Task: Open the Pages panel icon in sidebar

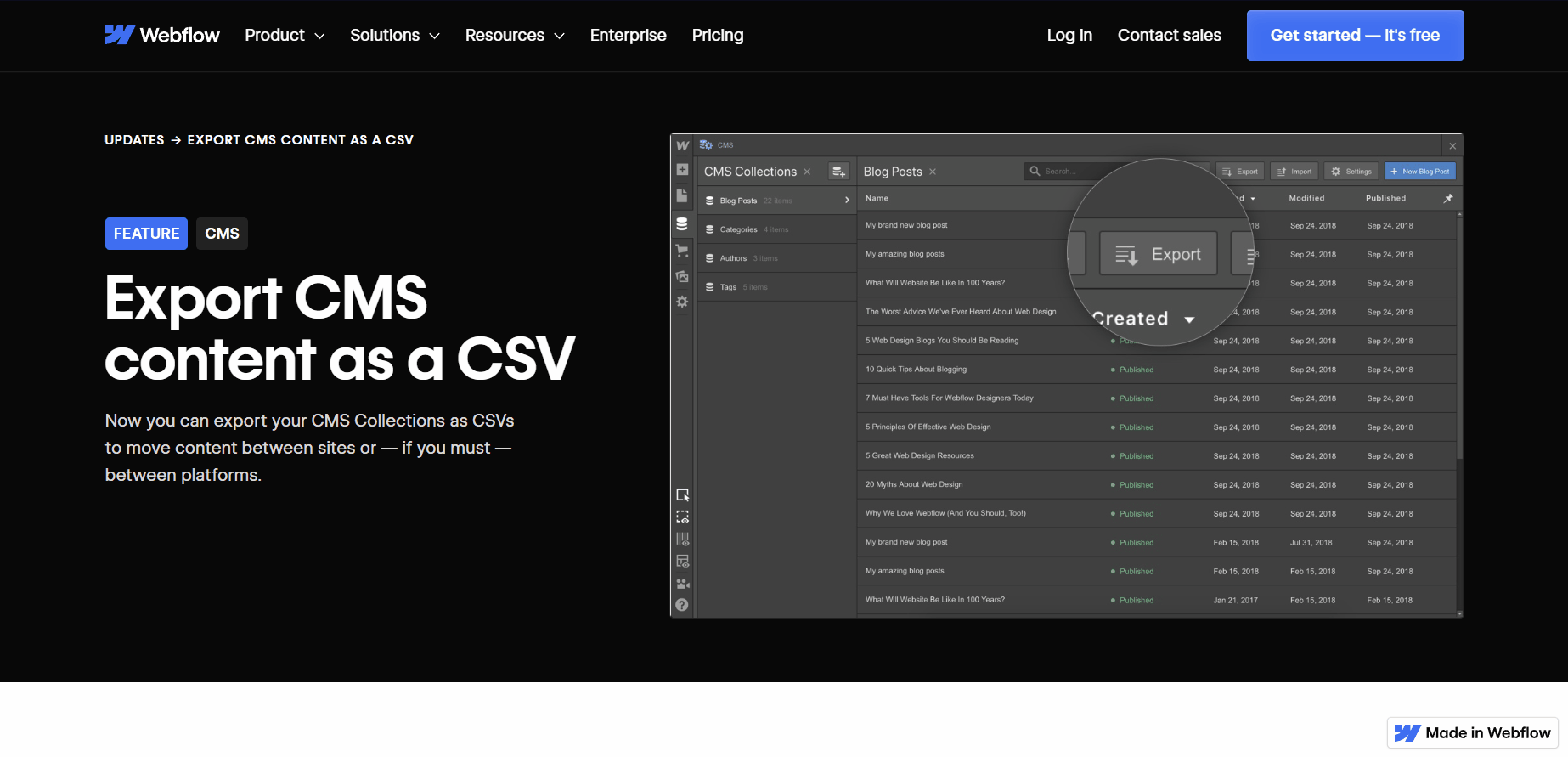Action: (682, 196)
